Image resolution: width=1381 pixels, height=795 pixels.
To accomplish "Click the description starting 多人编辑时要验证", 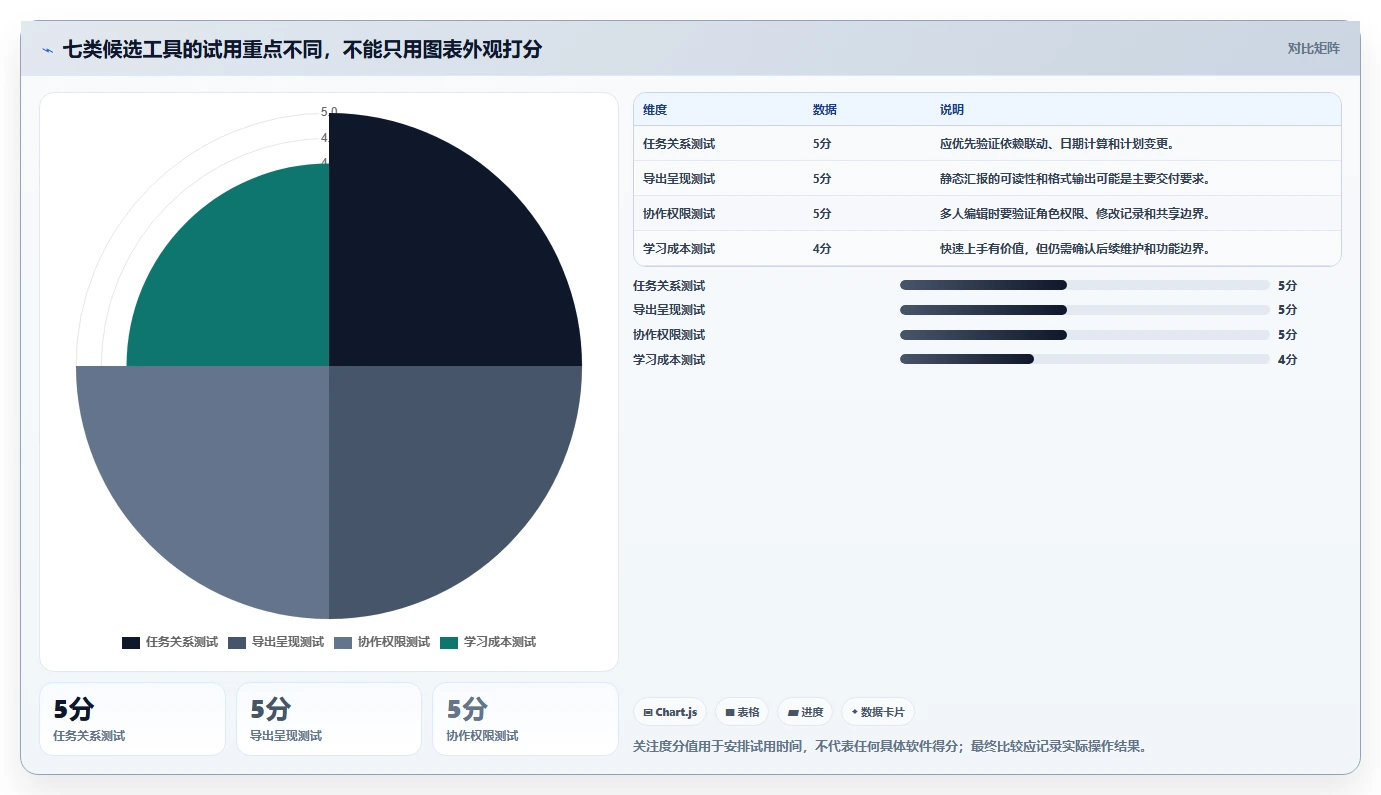I will coord(1076,214).
